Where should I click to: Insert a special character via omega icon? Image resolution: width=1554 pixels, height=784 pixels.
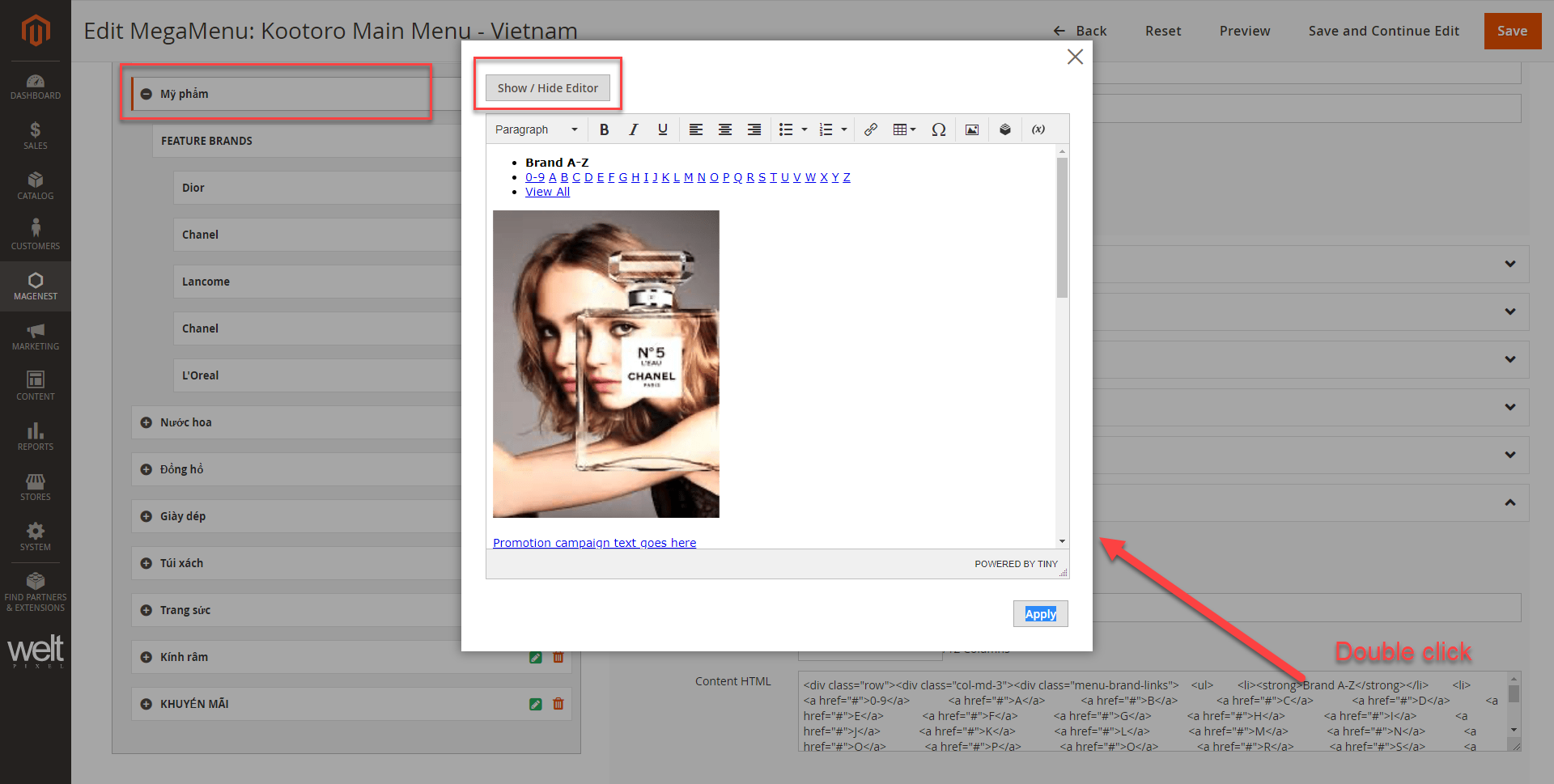[939, 129]
